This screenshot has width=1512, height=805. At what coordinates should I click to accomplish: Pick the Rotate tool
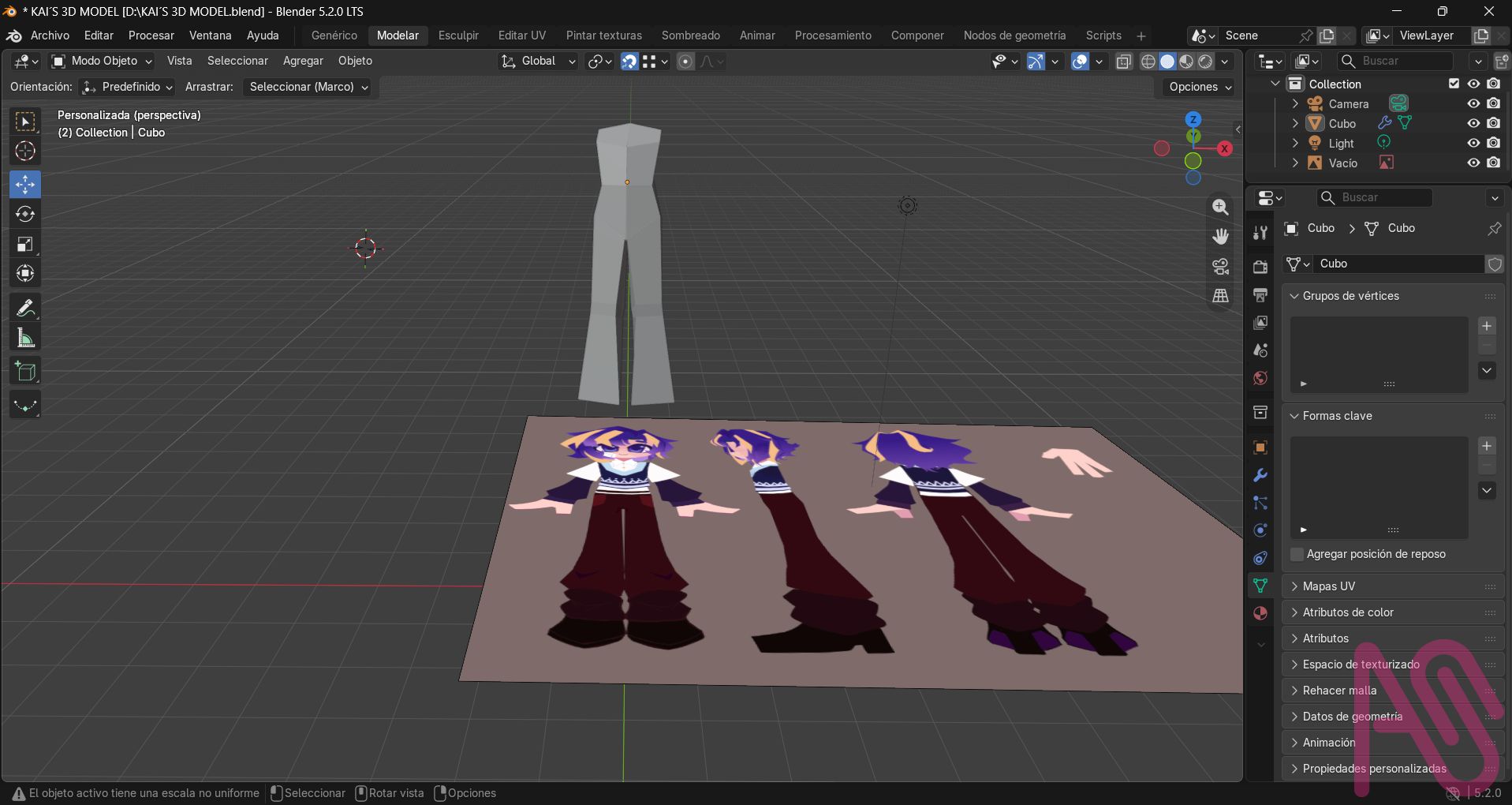(x=25, y=214)
